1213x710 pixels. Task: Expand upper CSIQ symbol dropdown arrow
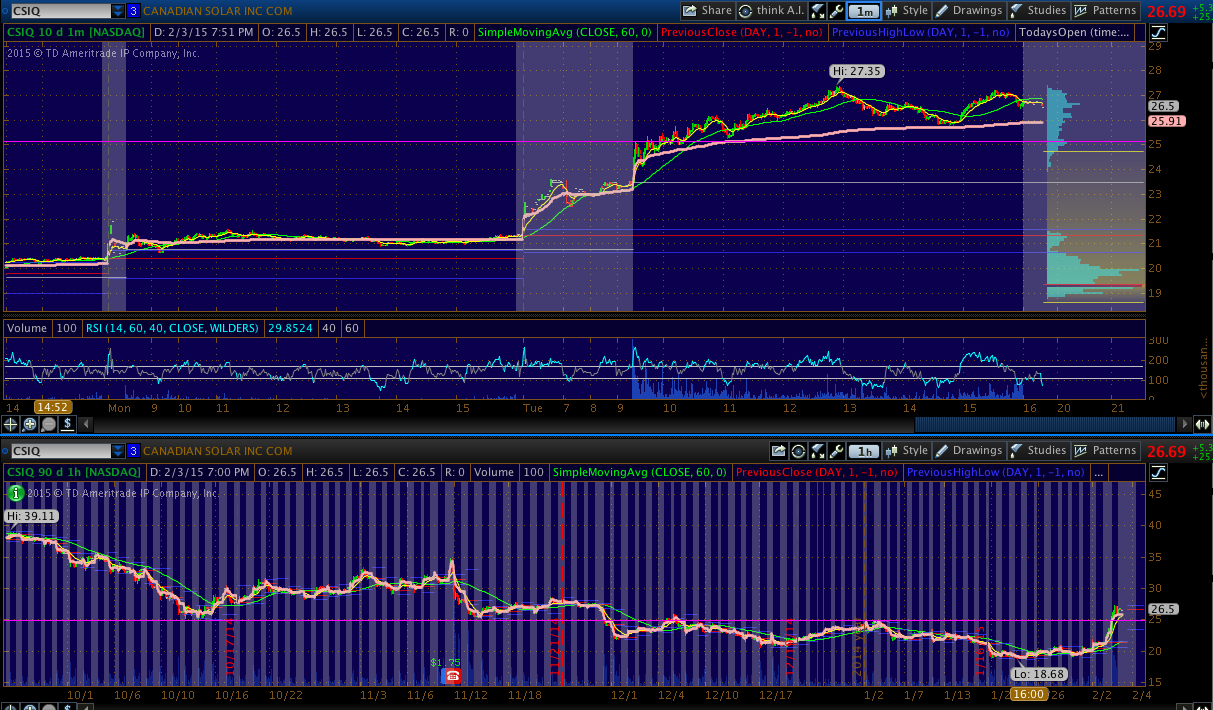point(119,11)
